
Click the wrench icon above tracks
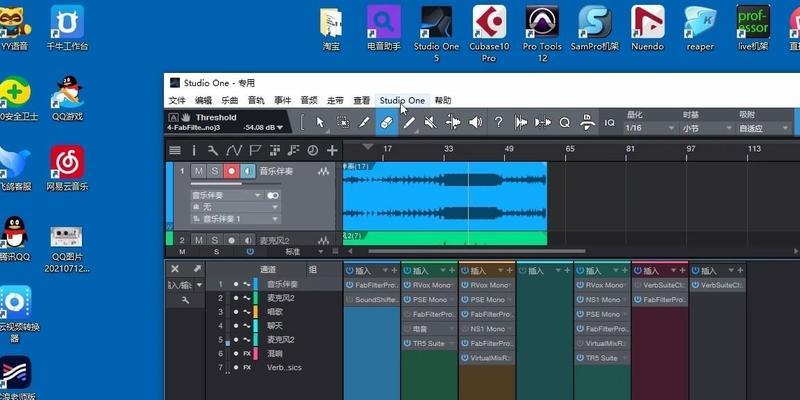click(213, 150)
